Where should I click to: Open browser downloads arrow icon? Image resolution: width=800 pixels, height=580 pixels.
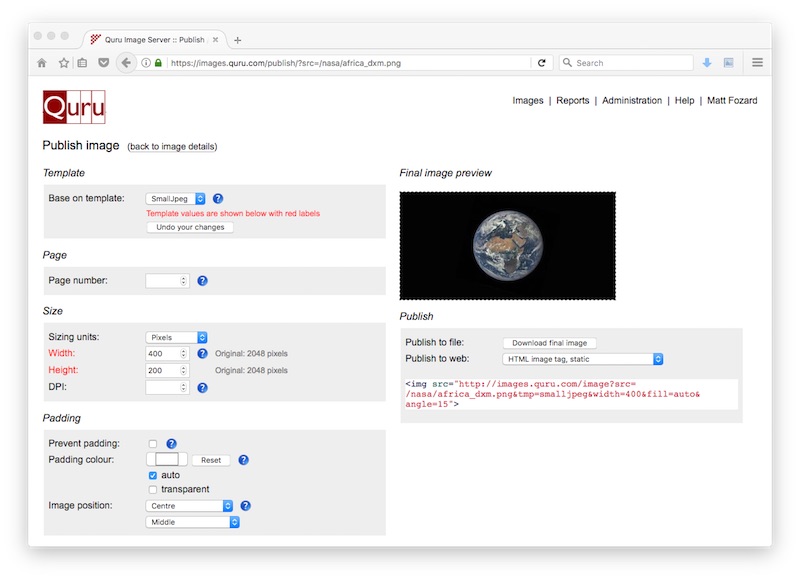pyautogui.click(x=707, y=63)
